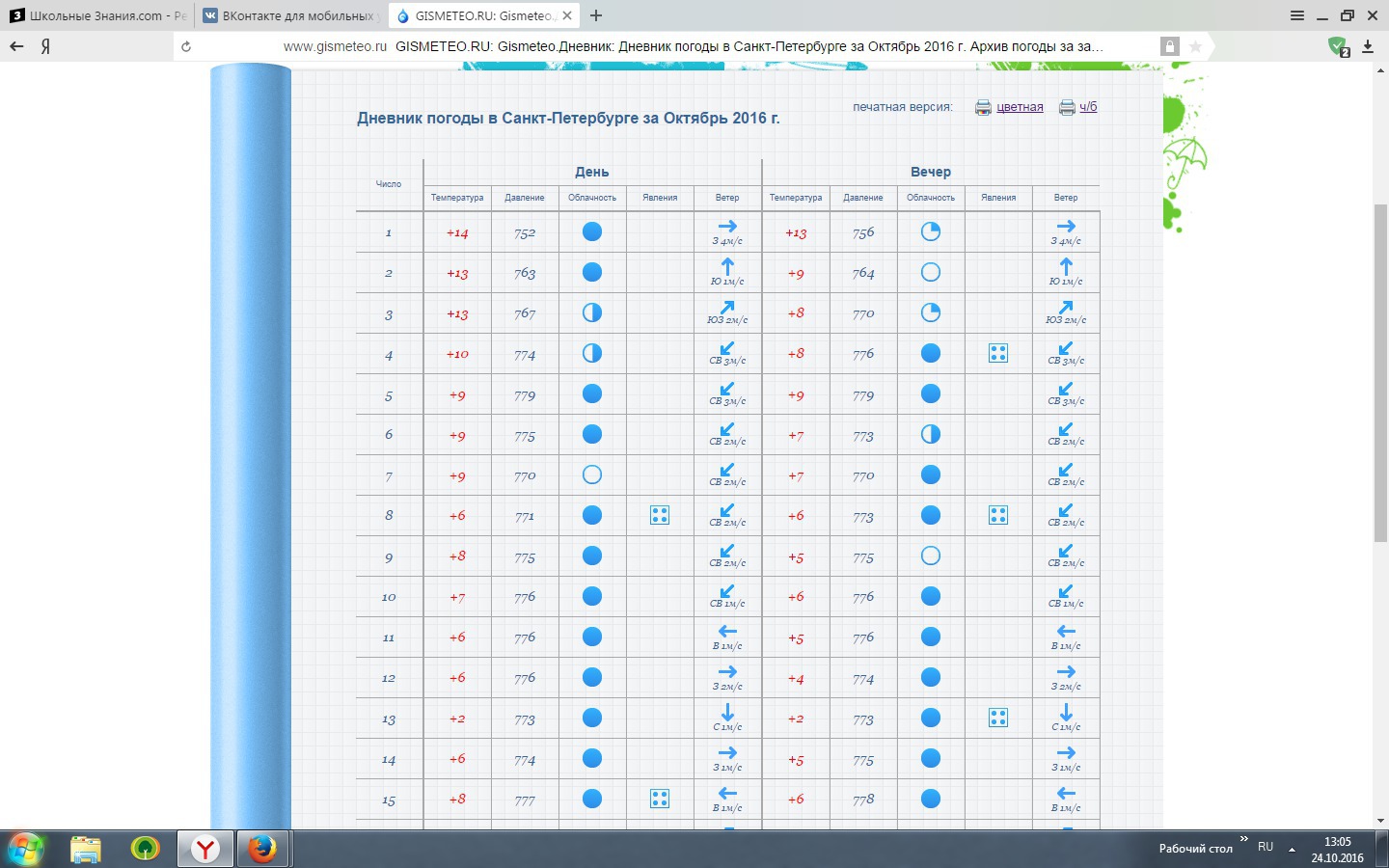Click the evening clear-sky icon for day 2
The height and width of the screenshot is (868, 1389).
931,272
